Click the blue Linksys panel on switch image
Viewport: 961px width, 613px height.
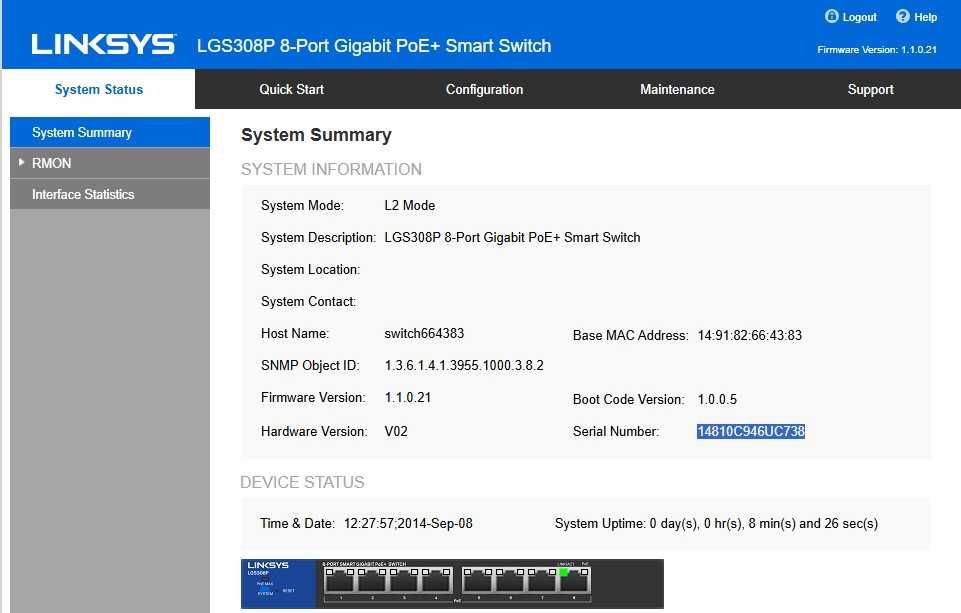pos(278,584)
